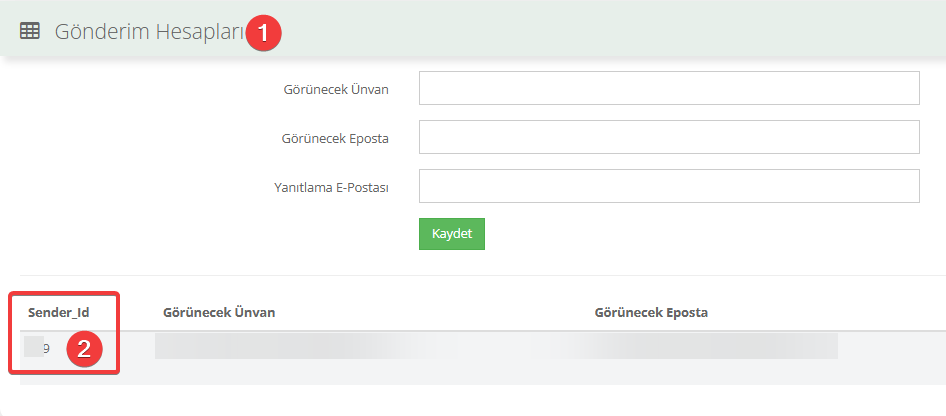Click the Görünecek Ünvan form label

pyautogui.click(x=336, y=90)
